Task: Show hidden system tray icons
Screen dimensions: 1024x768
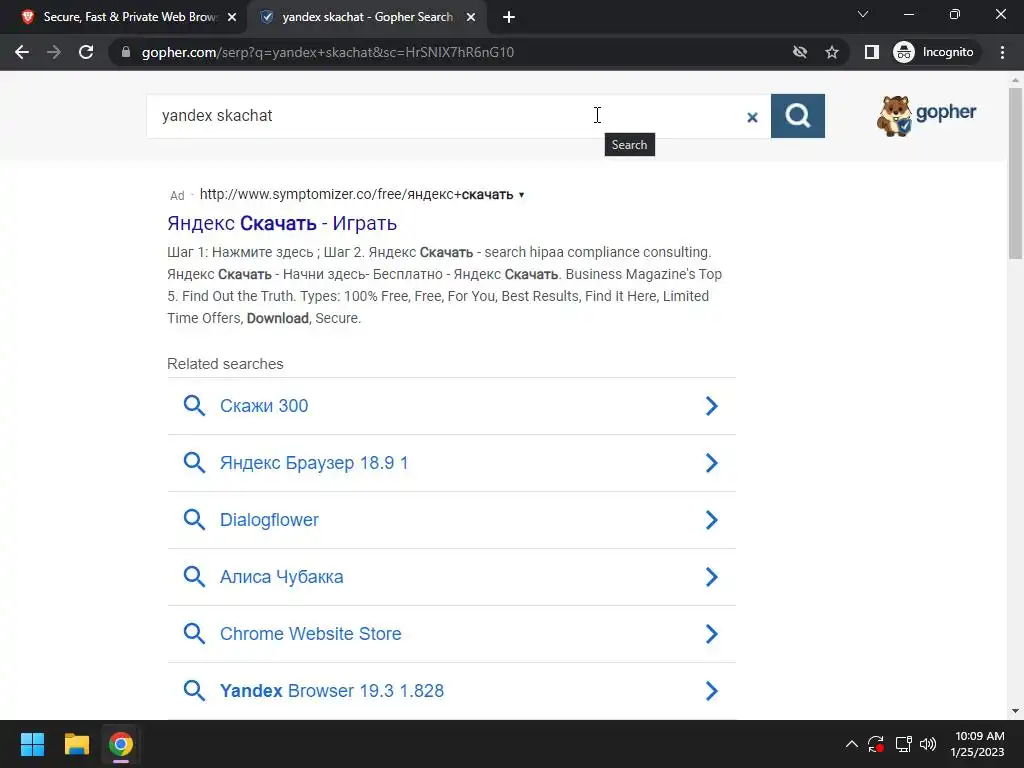Action: [852, 744]
